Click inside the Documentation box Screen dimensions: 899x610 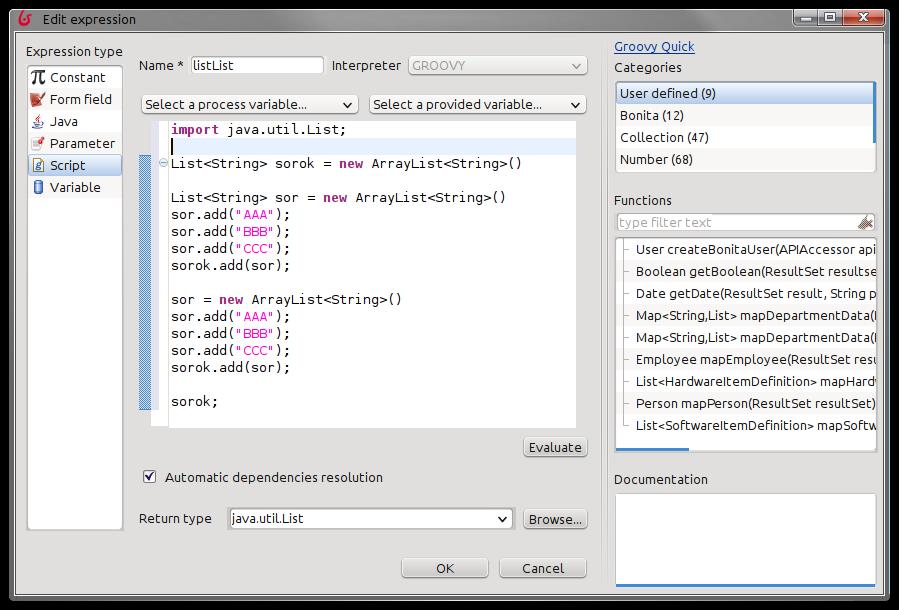[x=745, y=539]
